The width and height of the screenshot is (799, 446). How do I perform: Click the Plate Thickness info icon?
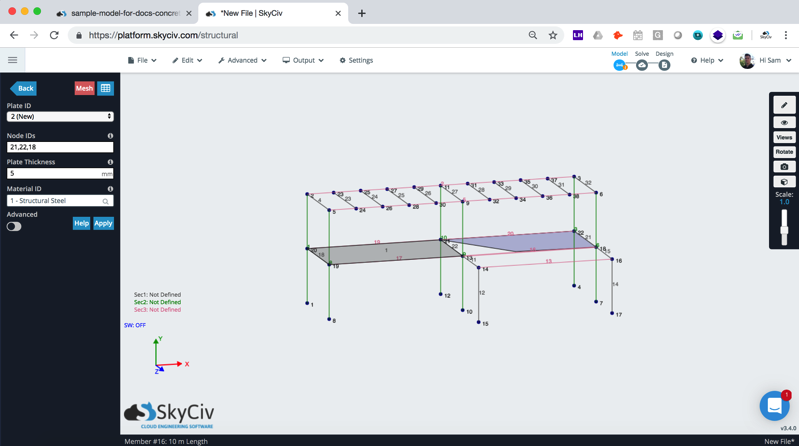110,162
